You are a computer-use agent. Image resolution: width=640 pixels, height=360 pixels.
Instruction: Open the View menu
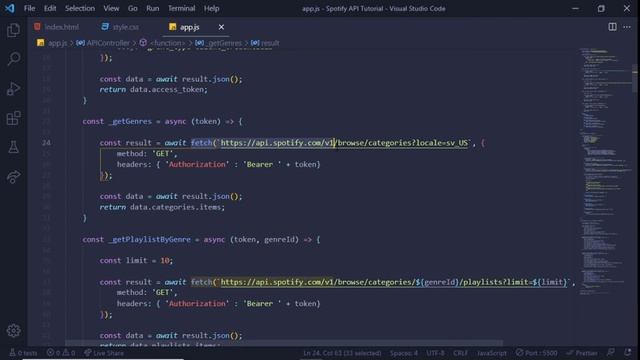point(111,8)
